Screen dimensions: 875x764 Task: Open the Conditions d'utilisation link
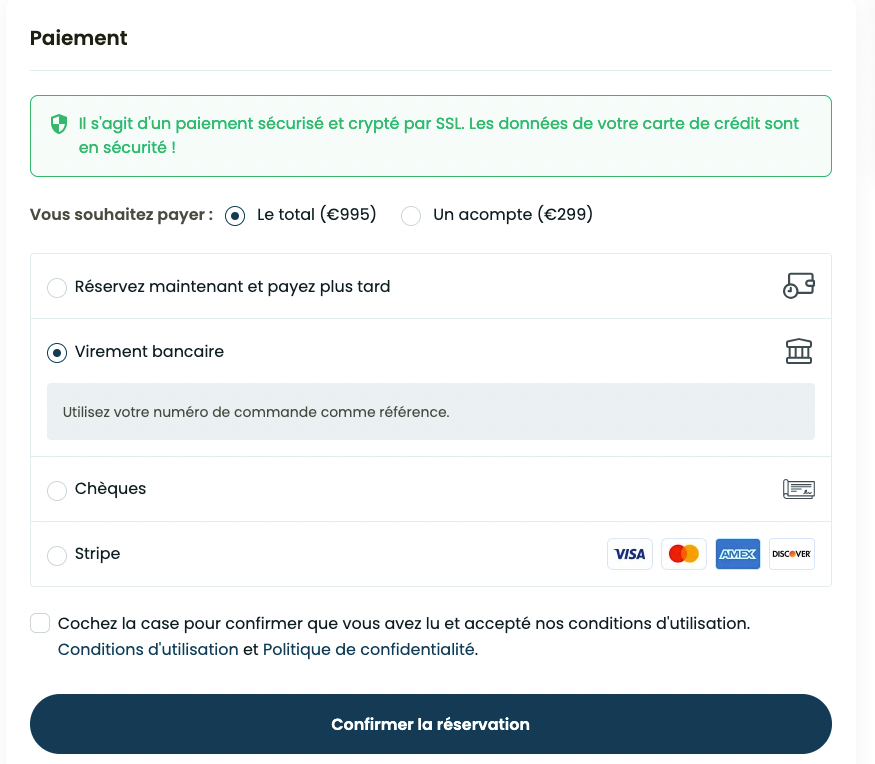(x=148, y=650)
